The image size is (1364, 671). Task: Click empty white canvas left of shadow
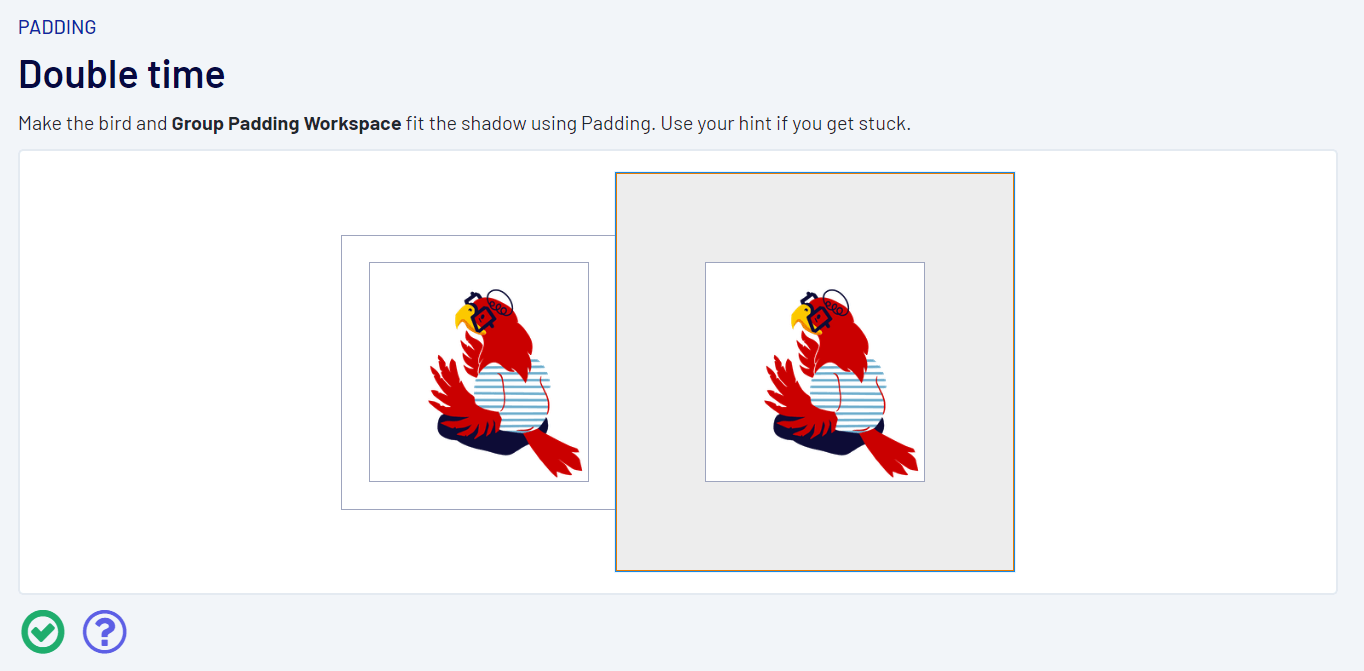click(180, 372)
